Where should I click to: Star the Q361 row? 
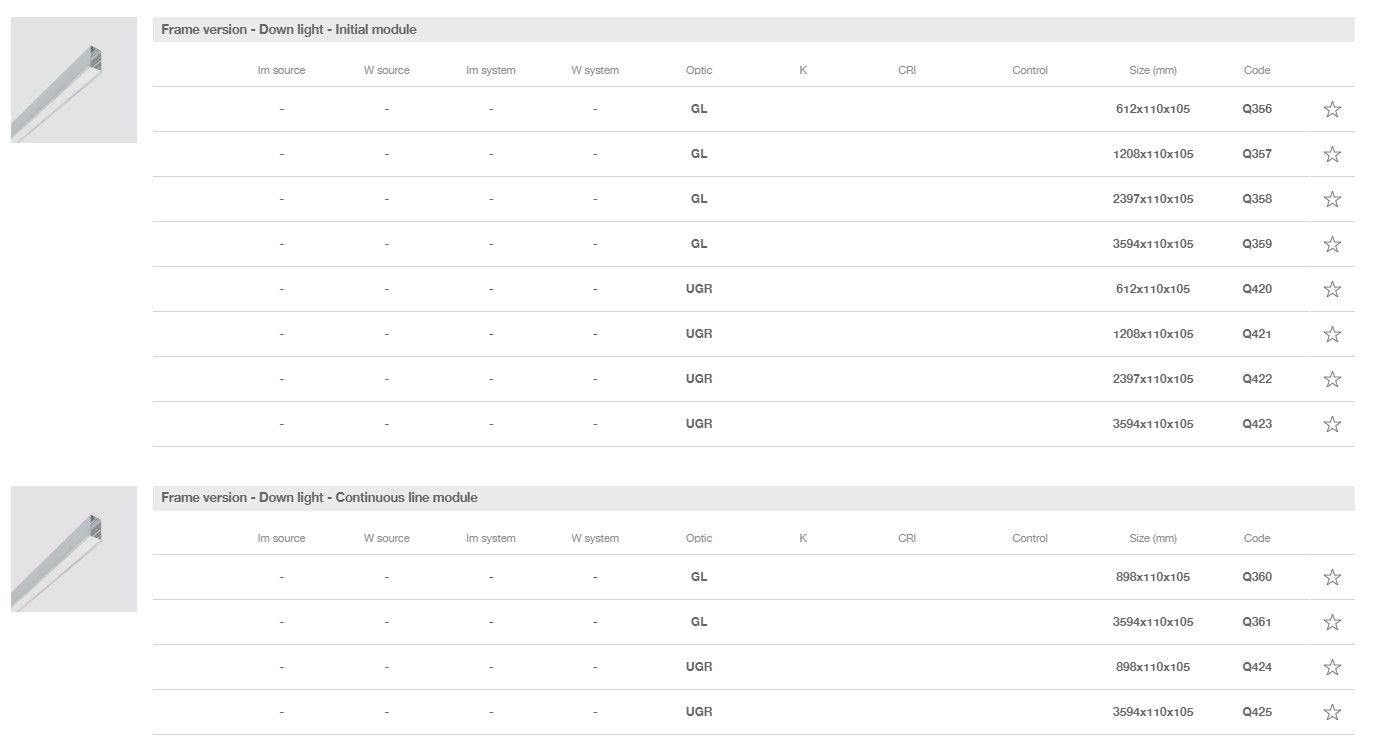[x=1332, y=623]
